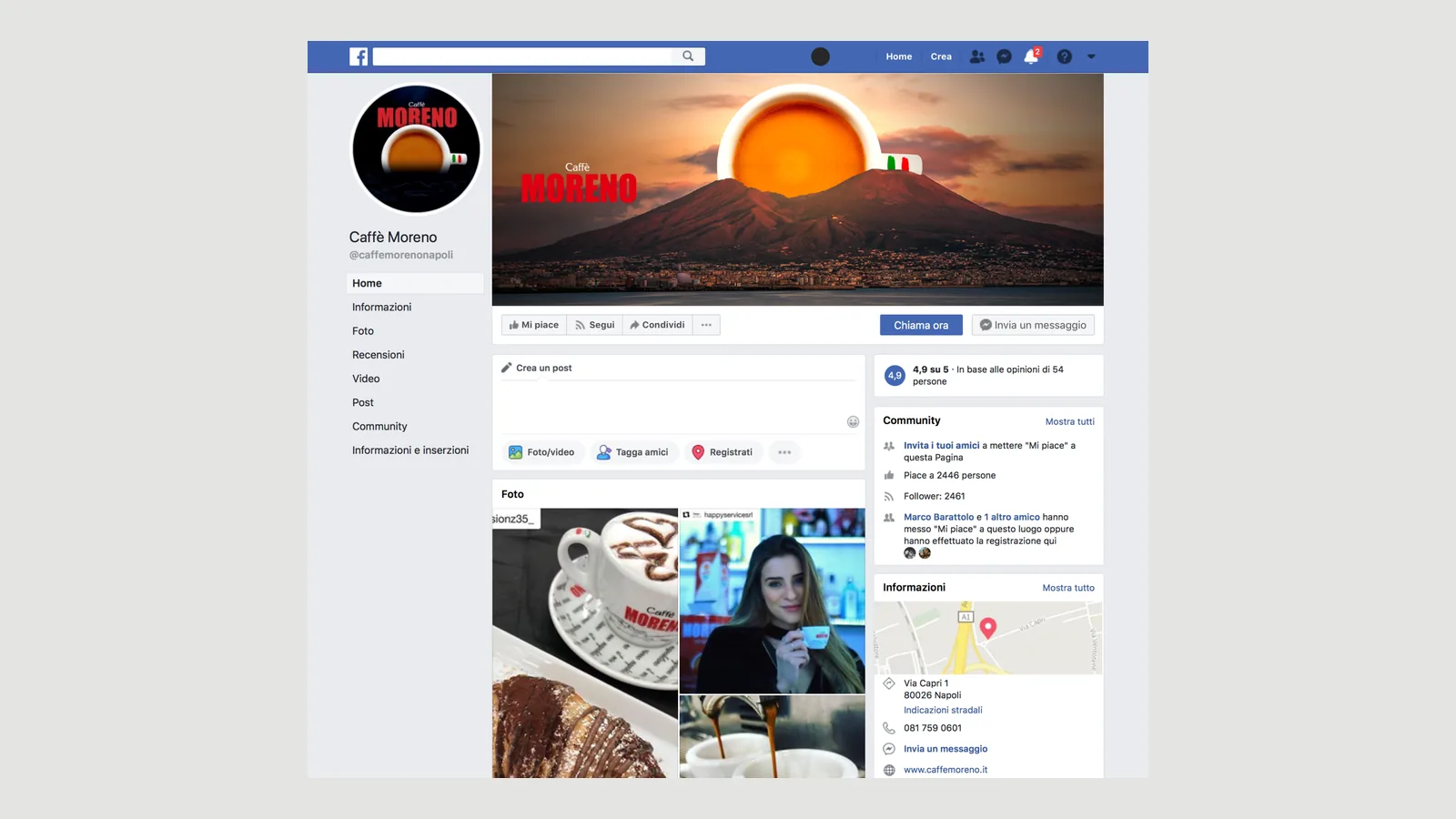Image resolution: width=1456 pixels, height=819 pixels.
Task: Open the Messenger icon in top bar
Action: tap(1004, 56)
